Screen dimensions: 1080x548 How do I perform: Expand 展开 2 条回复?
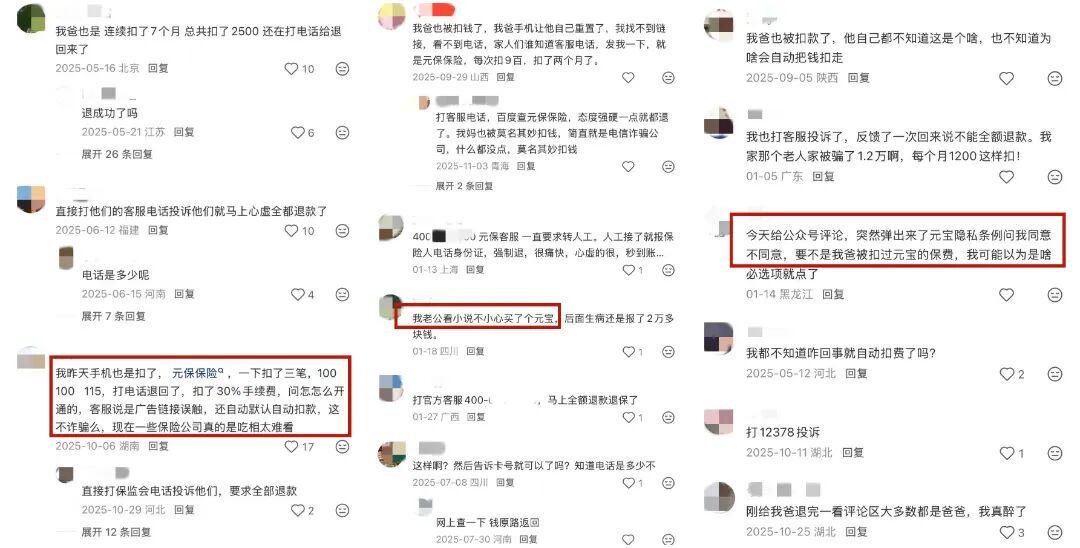point(464,186)
